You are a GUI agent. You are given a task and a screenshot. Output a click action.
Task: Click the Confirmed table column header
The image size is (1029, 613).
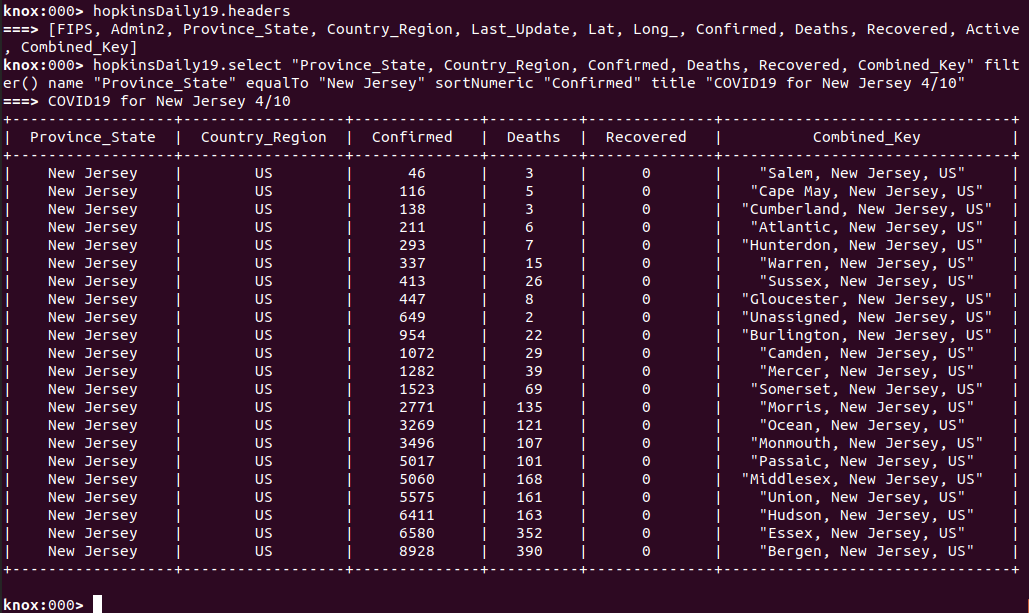(x=412, y=137)
